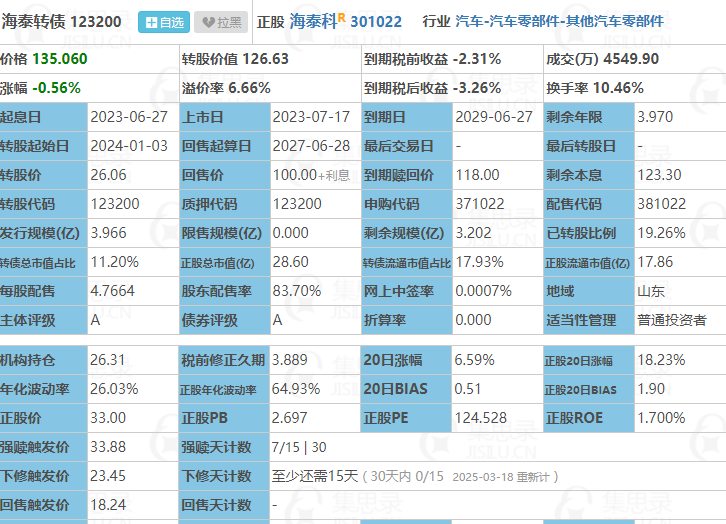This screenshot has height=524, width=726.
Task: Click the orange R marker beside 海泰科
Action: 342,17
